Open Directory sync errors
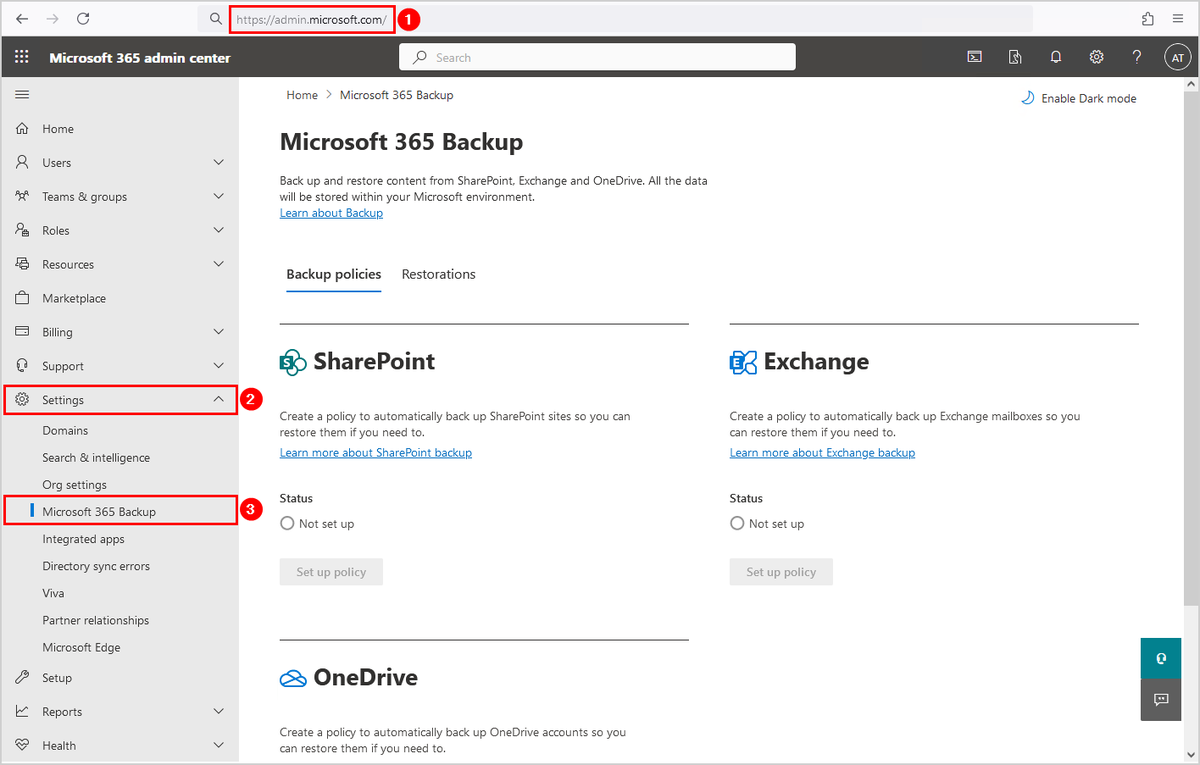Image resolution: width=1200 pixels, height=765 pixels. (96, 566)
